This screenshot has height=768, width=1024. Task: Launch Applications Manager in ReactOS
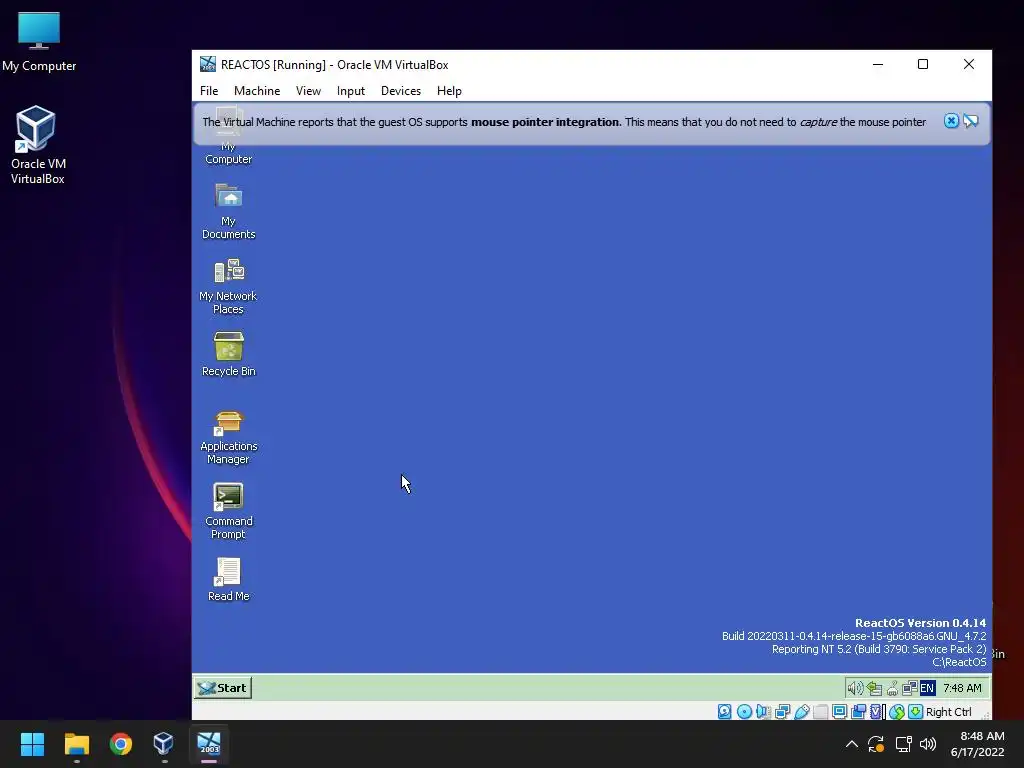click(229, 437)
